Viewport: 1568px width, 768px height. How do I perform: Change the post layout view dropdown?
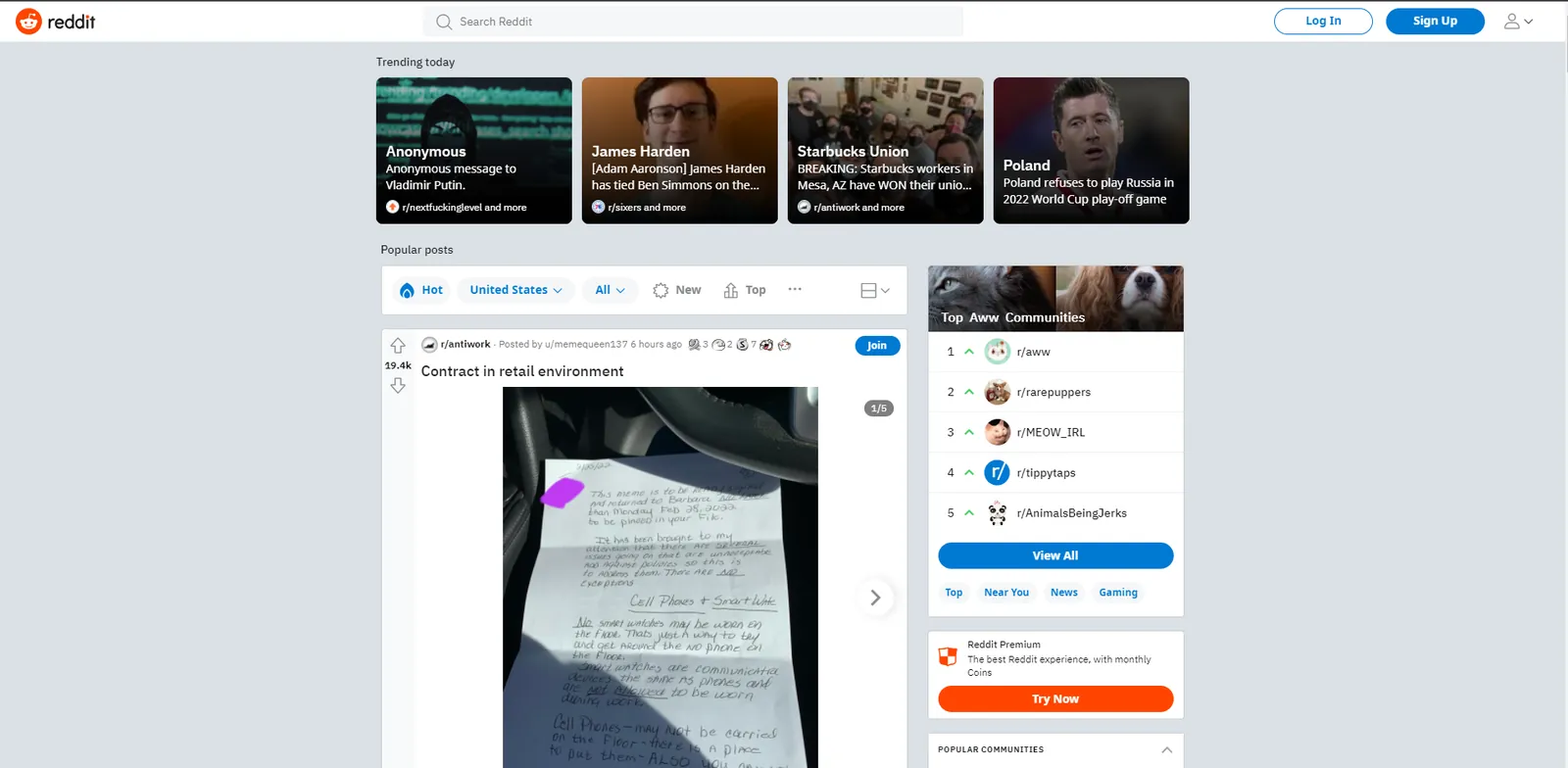point(875,290)
